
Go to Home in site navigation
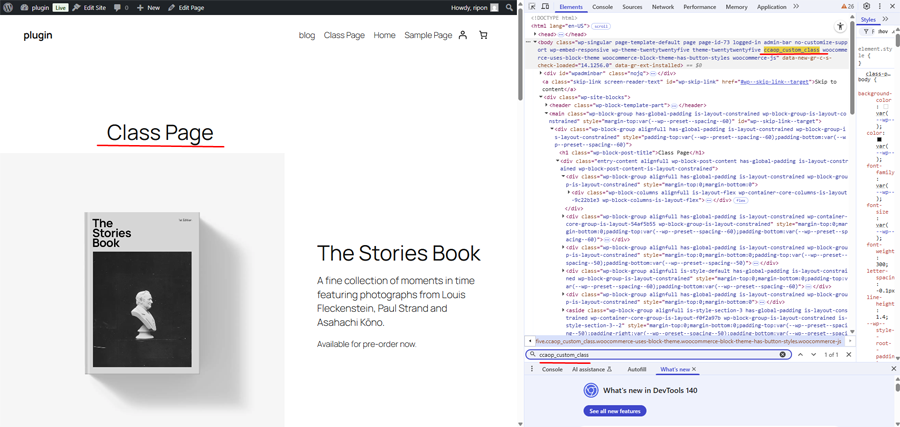pos(385,35)
